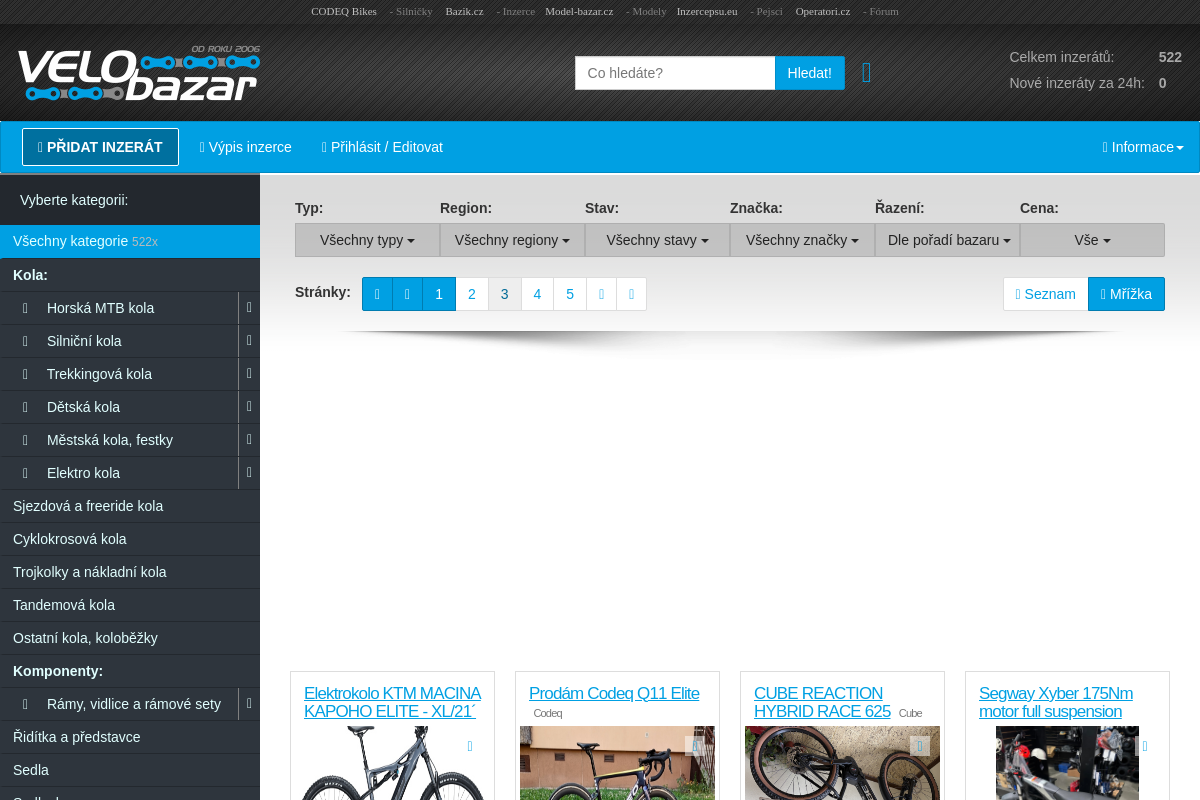Click icon before Dětská kola
Viewport: 1200px width, 800px height.
click(25, 407)
